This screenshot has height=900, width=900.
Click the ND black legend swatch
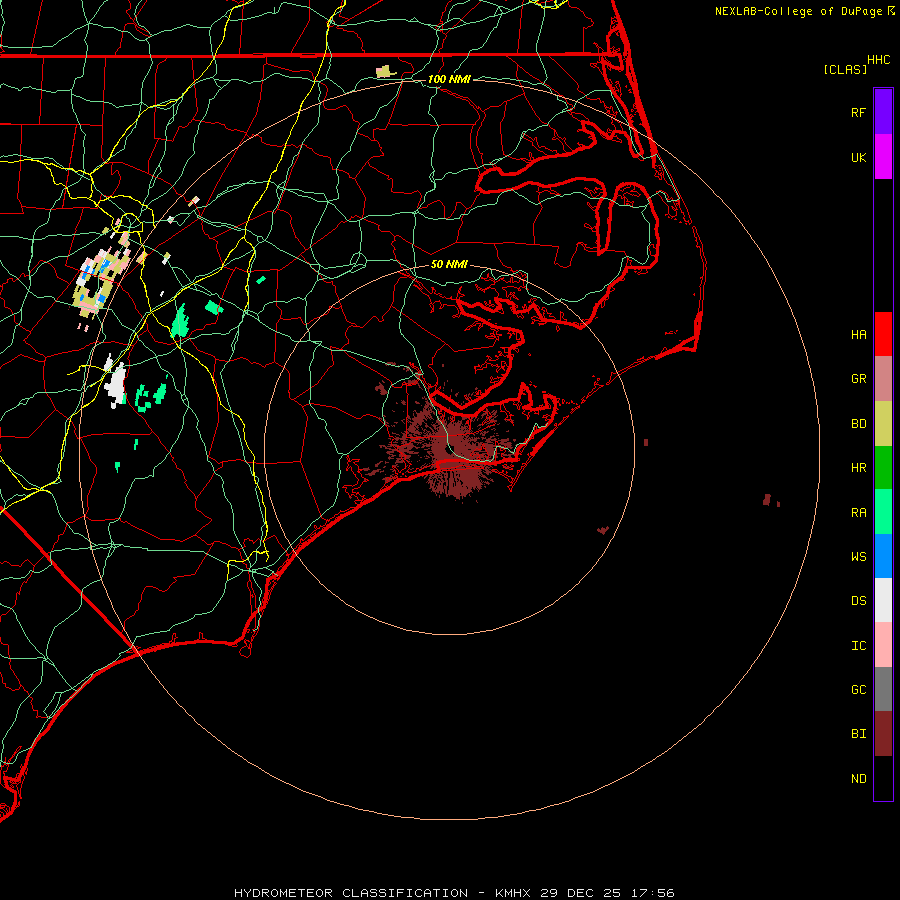click(883, 778)
